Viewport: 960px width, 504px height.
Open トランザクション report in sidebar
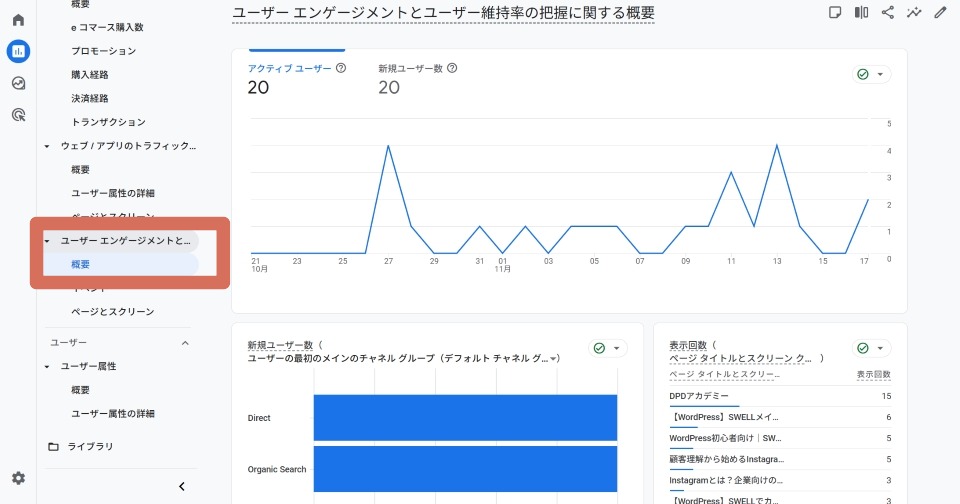pos(108,122)
